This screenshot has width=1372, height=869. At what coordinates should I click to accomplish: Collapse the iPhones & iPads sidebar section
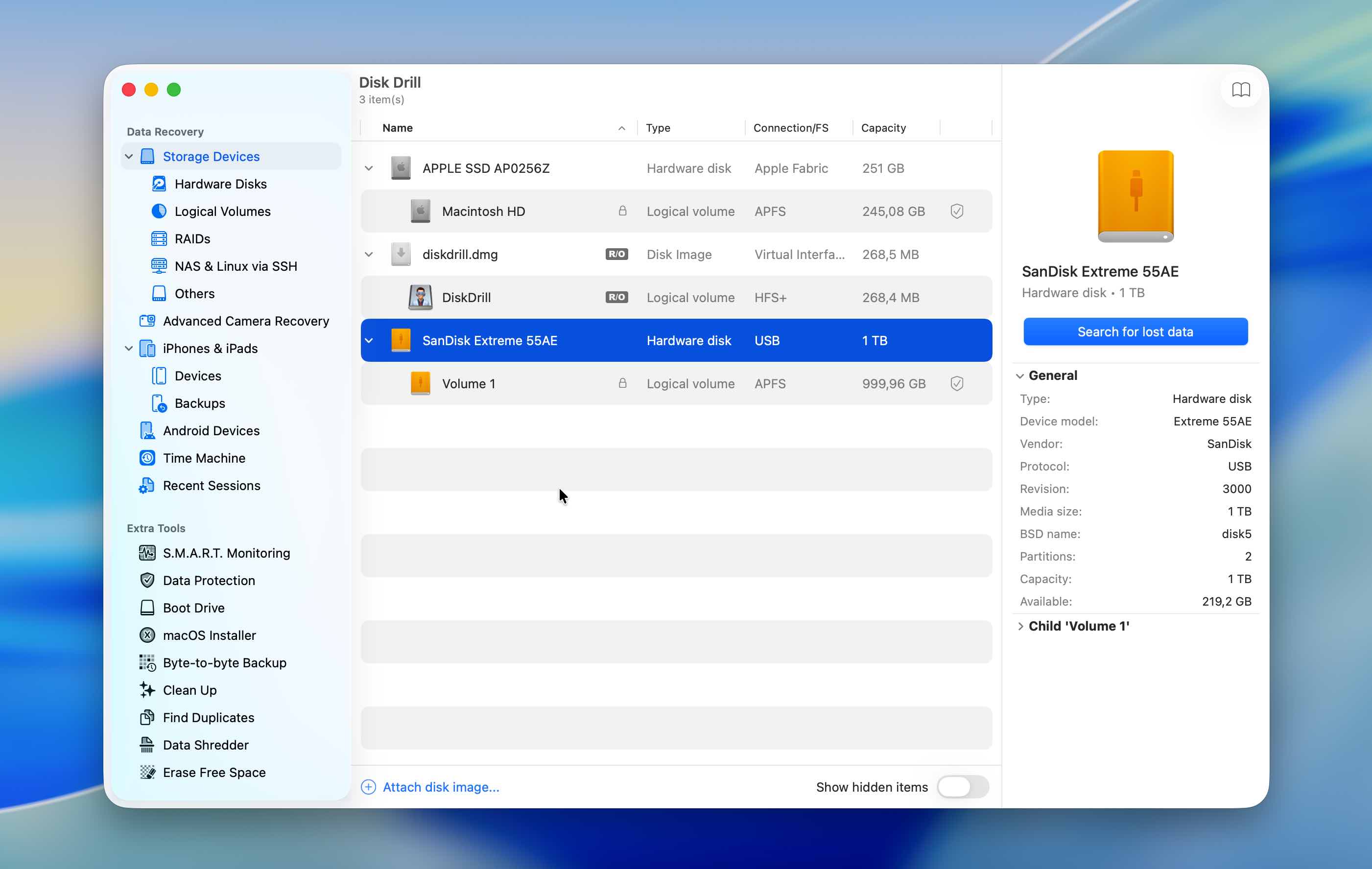pos(129,348)
